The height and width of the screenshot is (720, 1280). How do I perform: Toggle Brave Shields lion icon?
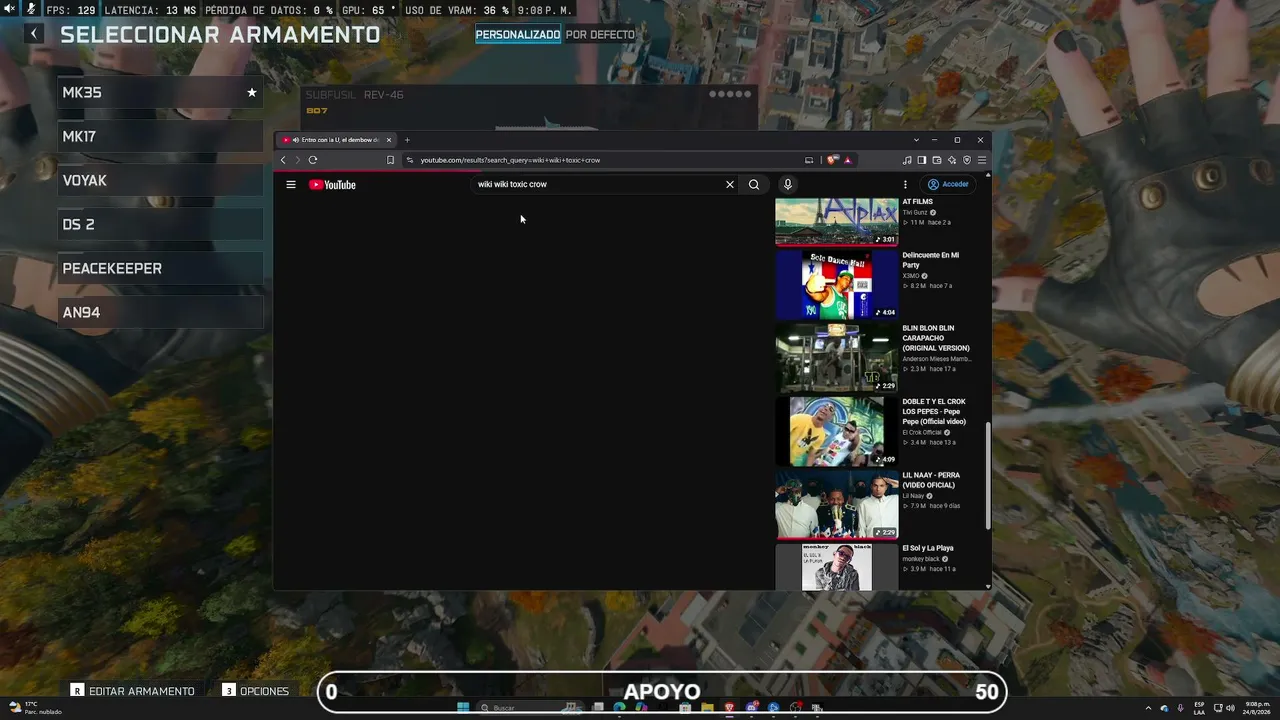832,160
